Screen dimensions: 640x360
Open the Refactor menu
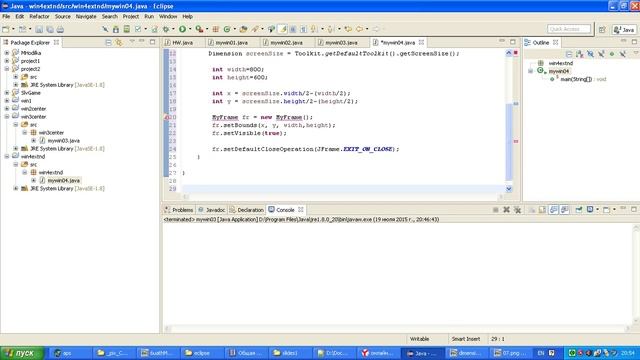[39, 16]
